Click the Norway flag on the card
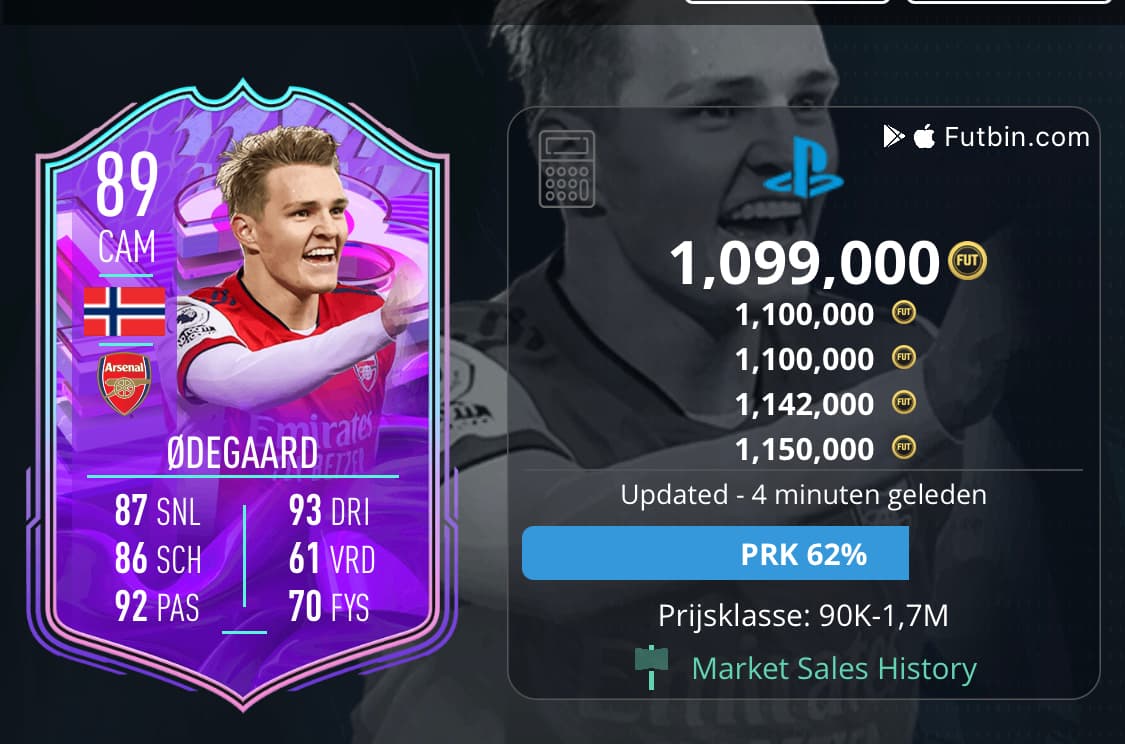Screen dimensions: 1125x744 pyautogui.click(x=124, y=312)
